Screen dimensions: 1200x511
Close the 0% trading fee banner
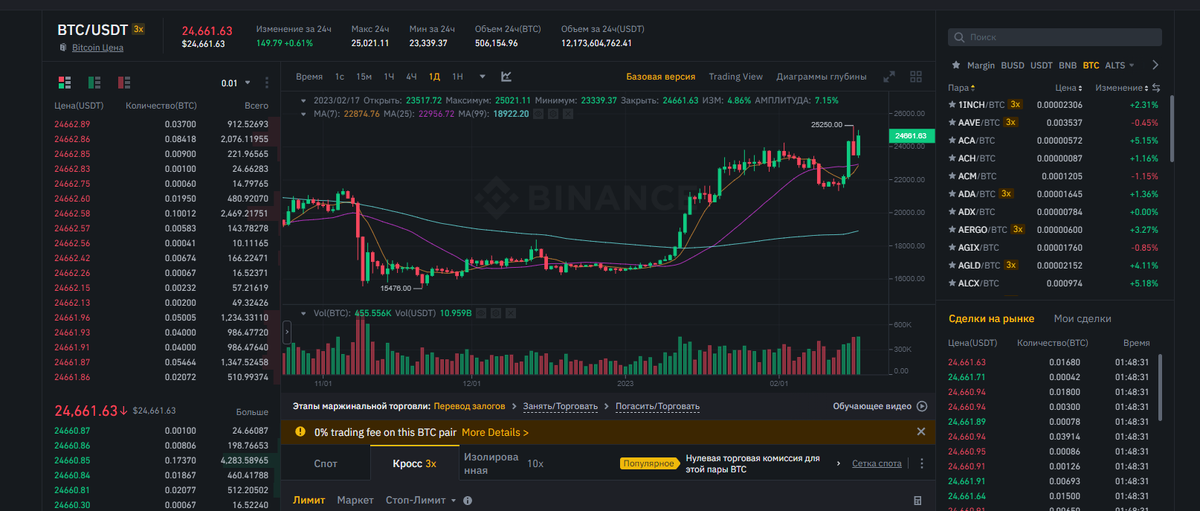coord(921,431)
